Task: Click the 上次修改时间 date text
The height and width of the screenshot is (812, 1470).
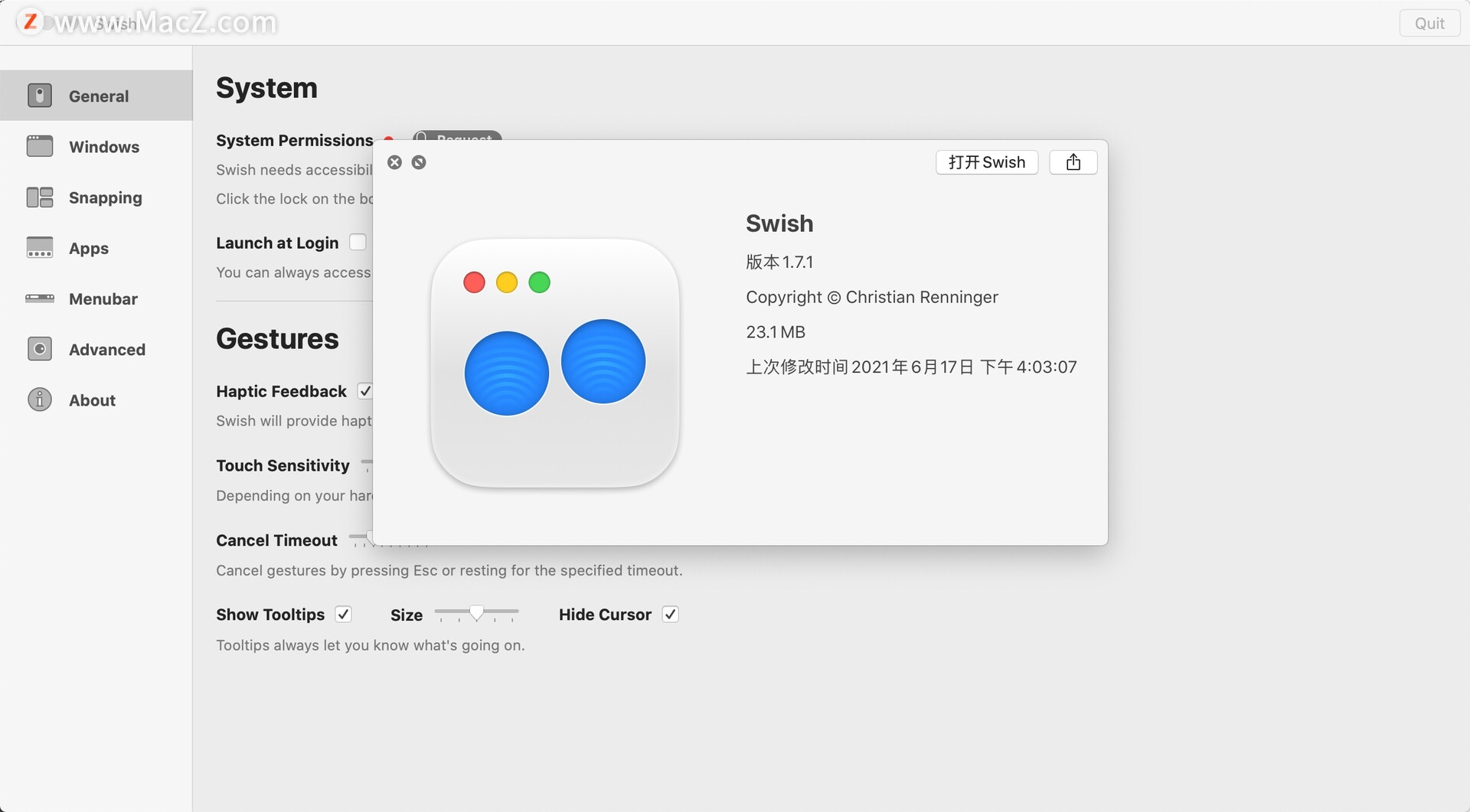Action: 911,367
